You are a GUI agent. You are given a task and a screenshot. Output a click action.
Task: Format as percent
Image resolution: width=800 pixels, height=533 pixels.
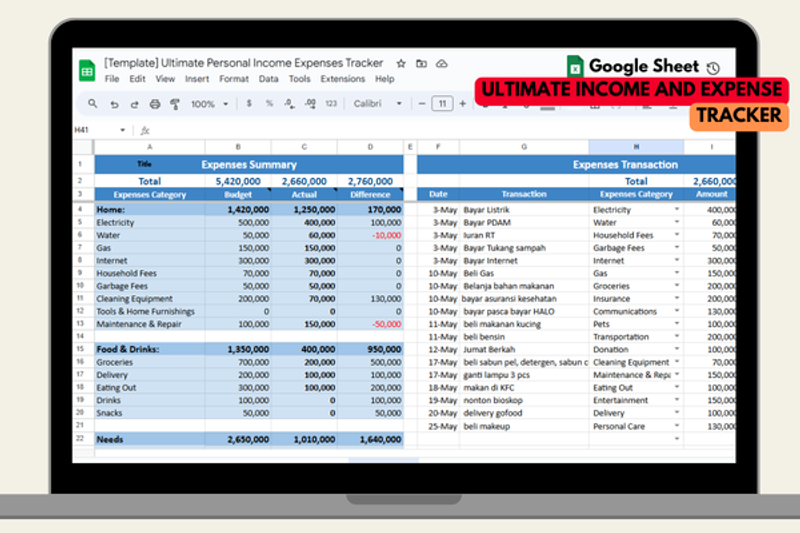[x=269, y=104]
